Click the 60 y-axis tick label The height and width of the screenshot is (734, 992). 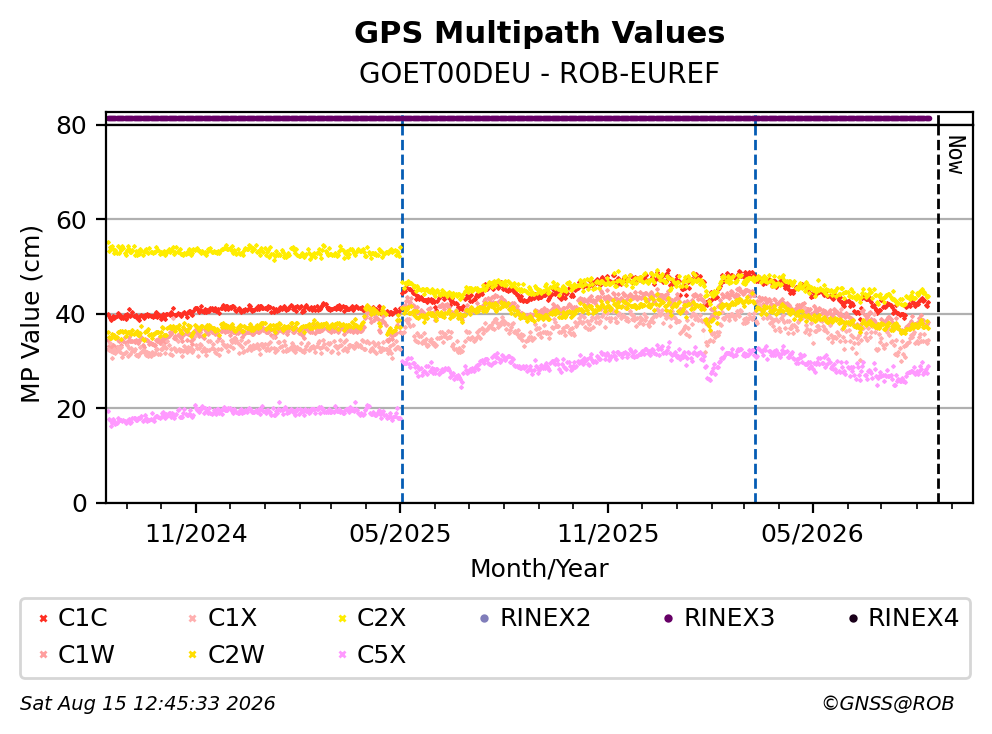click(x=71, y=220)
